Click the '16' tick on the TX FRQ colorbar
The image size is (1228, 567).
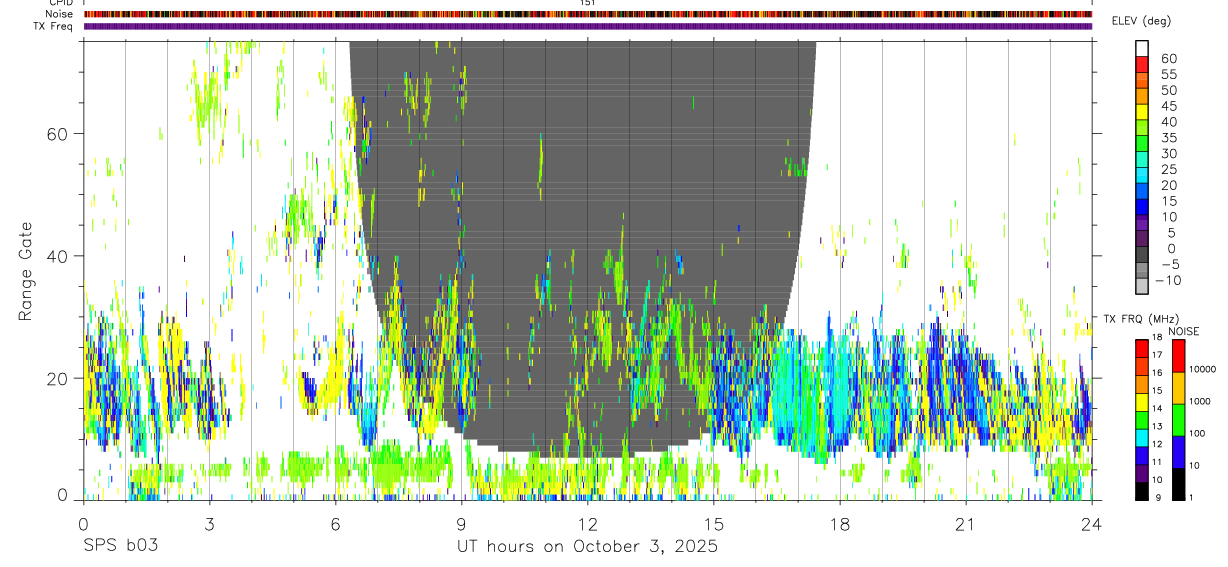pos(1158,373)
